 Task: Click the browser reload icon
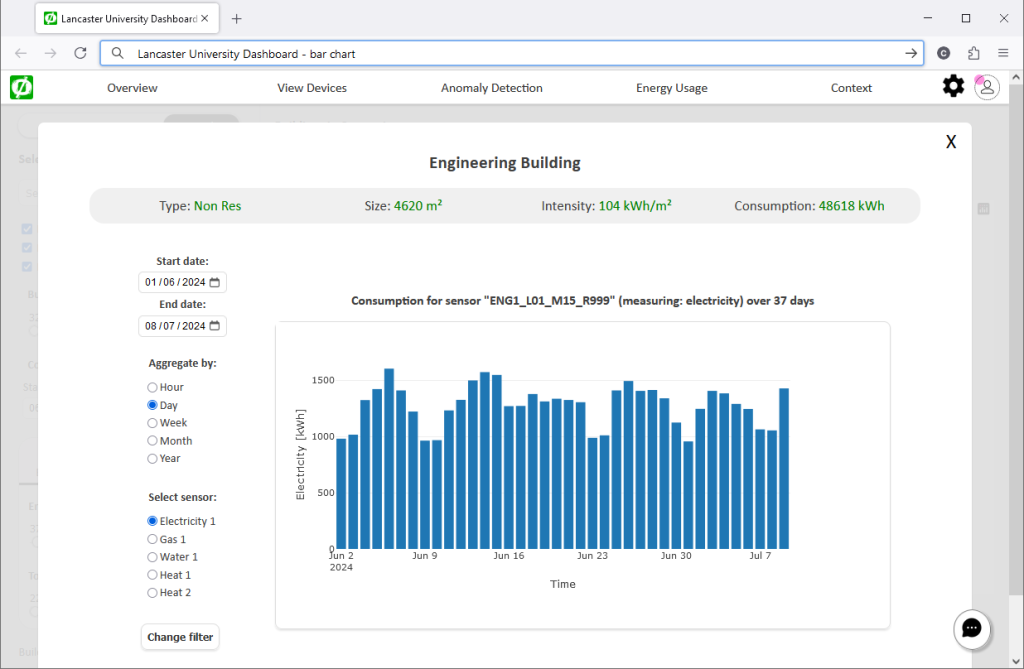(81, 53)
